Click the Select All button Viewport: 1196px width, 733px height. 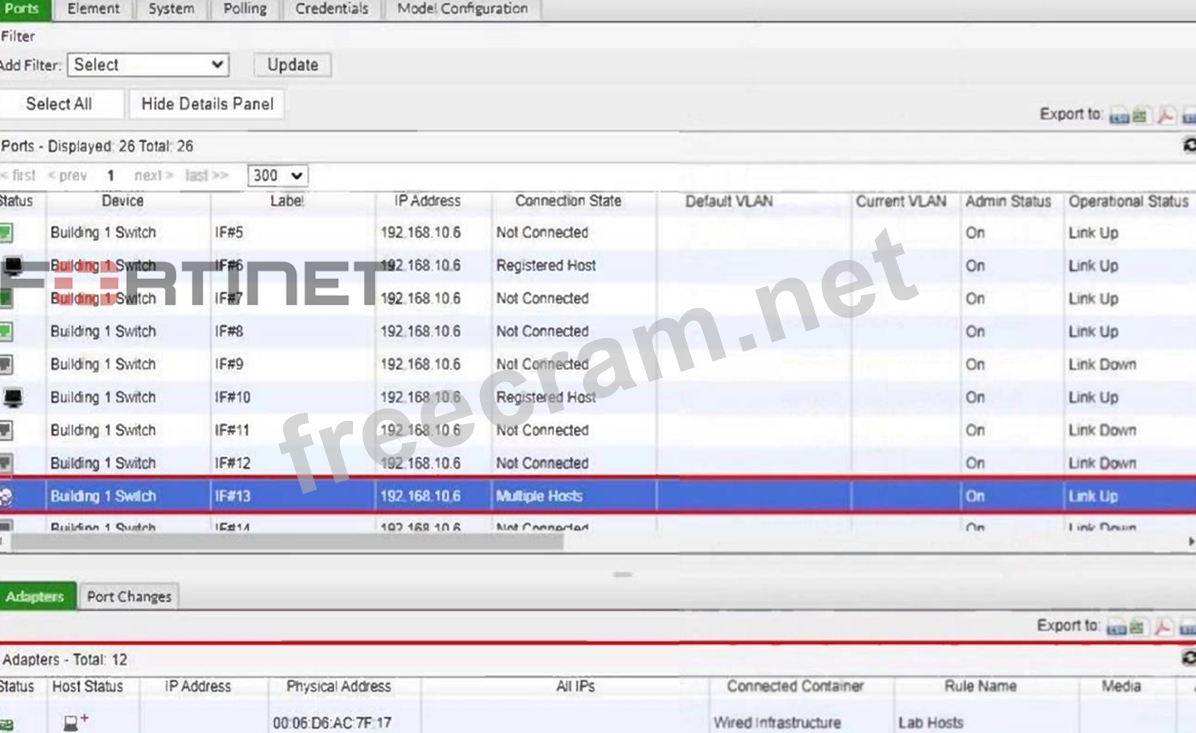59,104
